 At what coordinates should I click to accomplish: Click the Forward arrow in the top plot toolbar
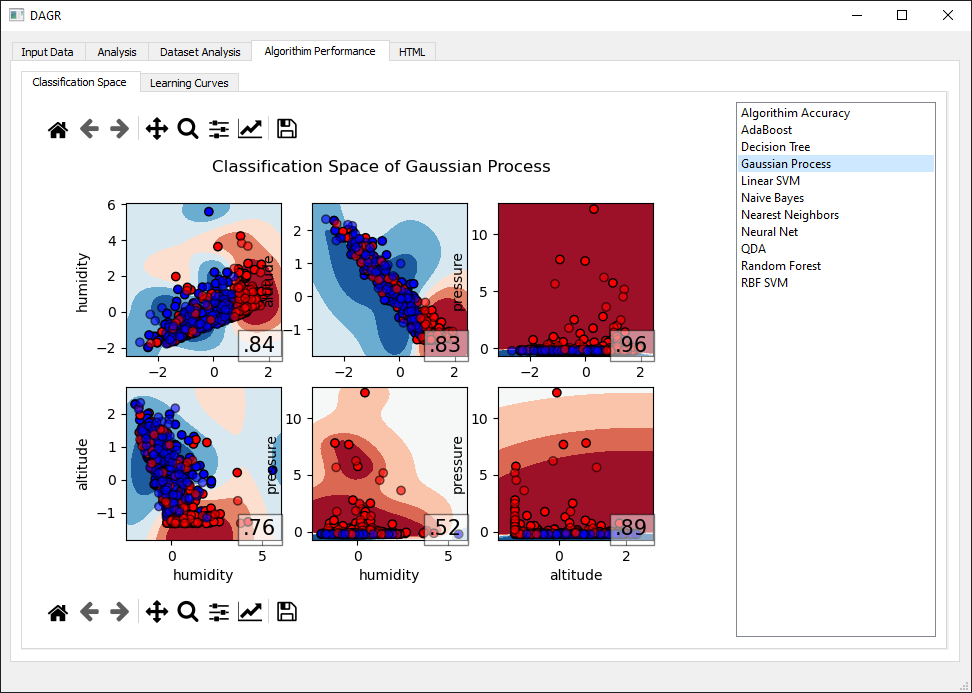[119, 129]
